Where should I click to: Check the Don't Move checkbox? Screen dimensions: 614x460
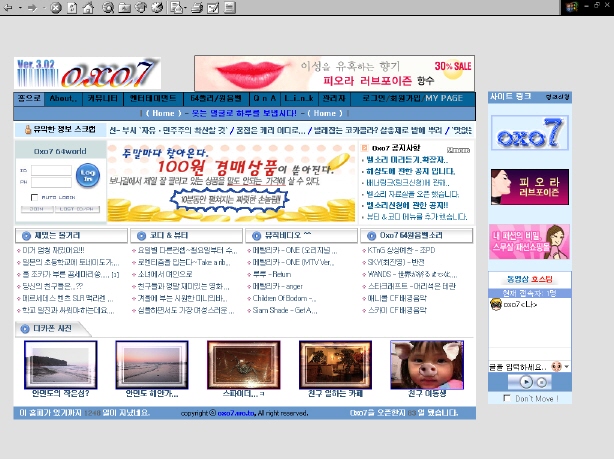point(508,398)
